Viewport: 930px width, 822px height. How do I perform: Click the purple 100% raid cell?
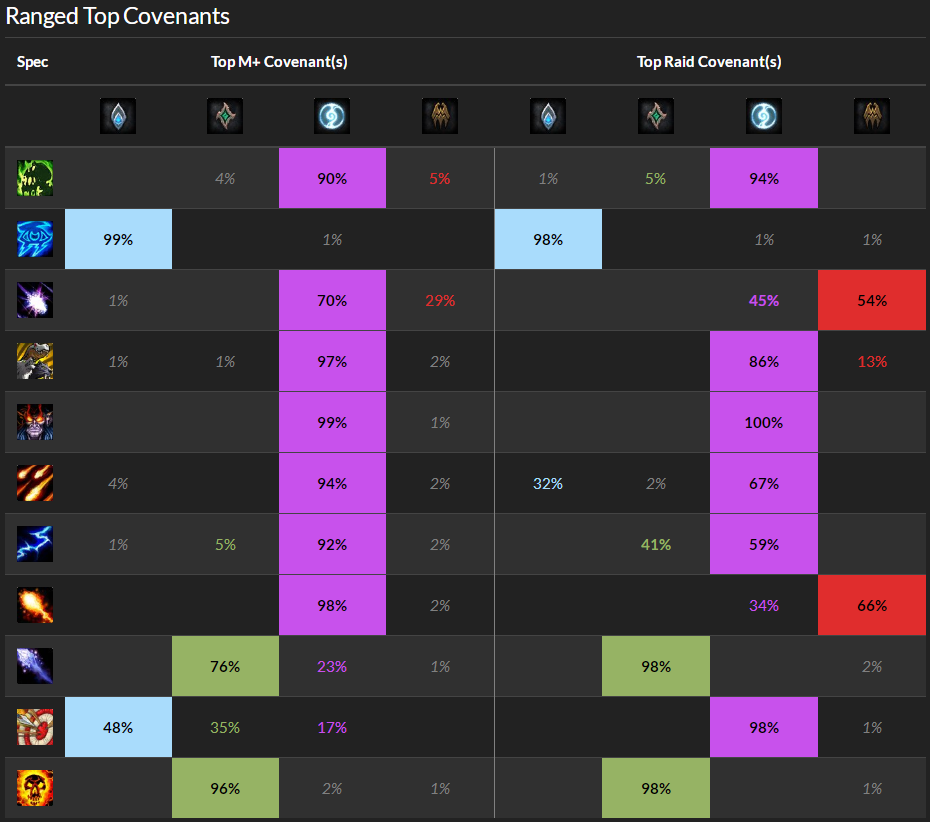tap(763, 422)
